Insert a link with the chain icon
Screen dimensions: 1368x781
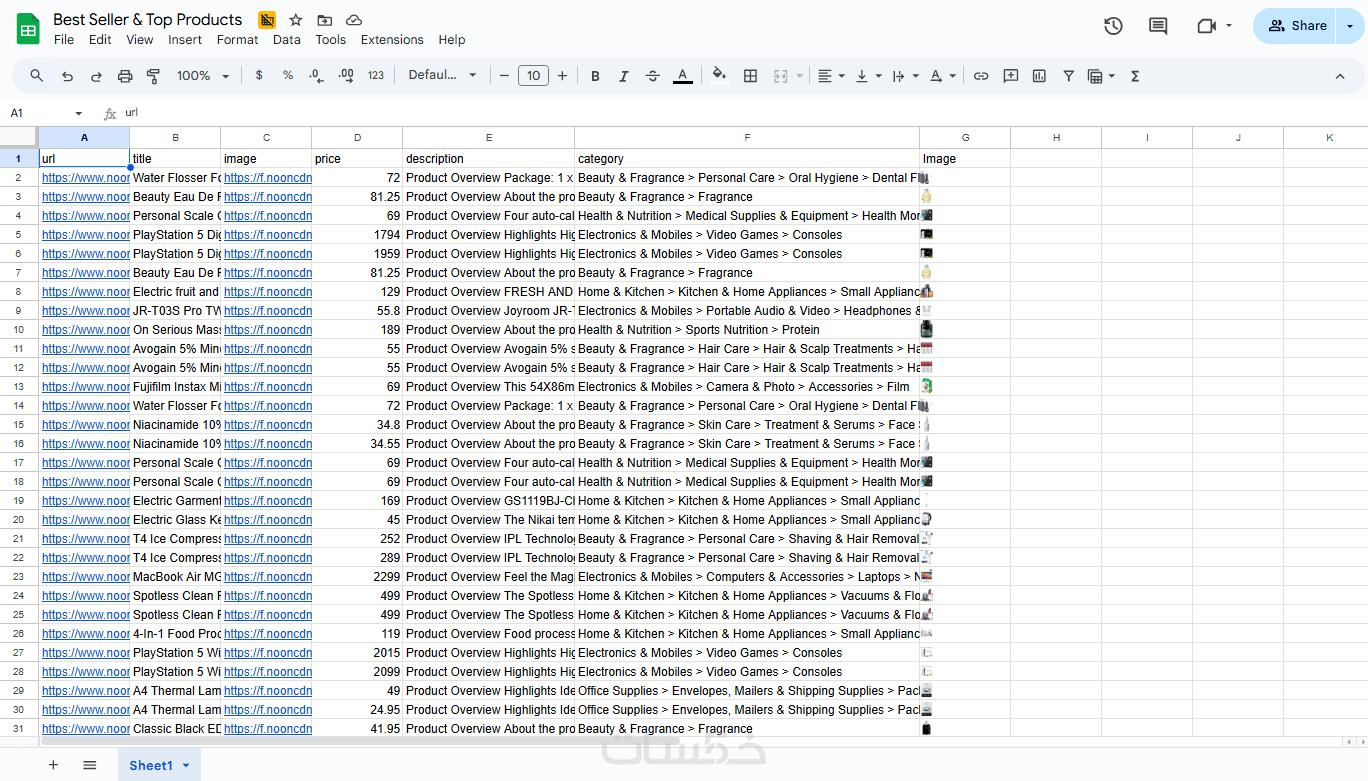981,76
